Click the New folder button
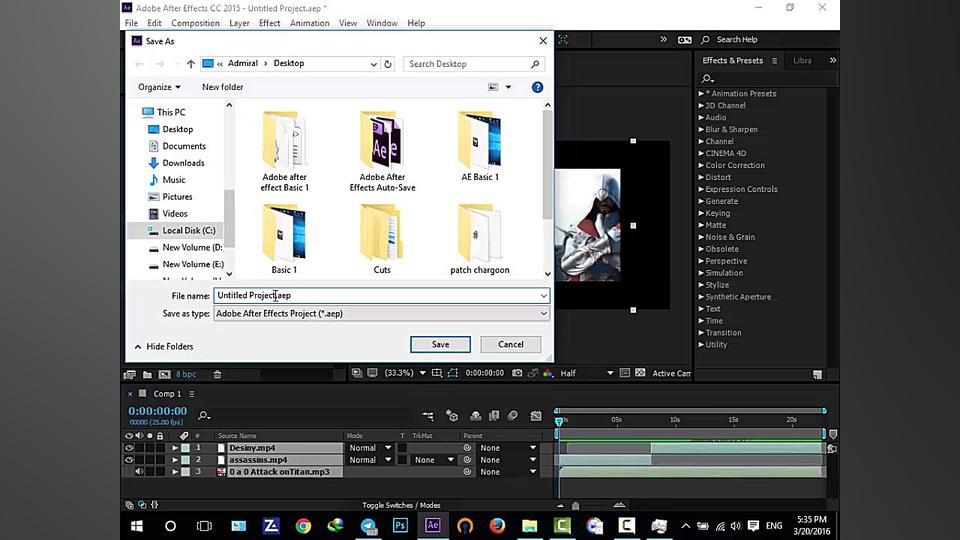The image size is (960, 540). (222, 87)
